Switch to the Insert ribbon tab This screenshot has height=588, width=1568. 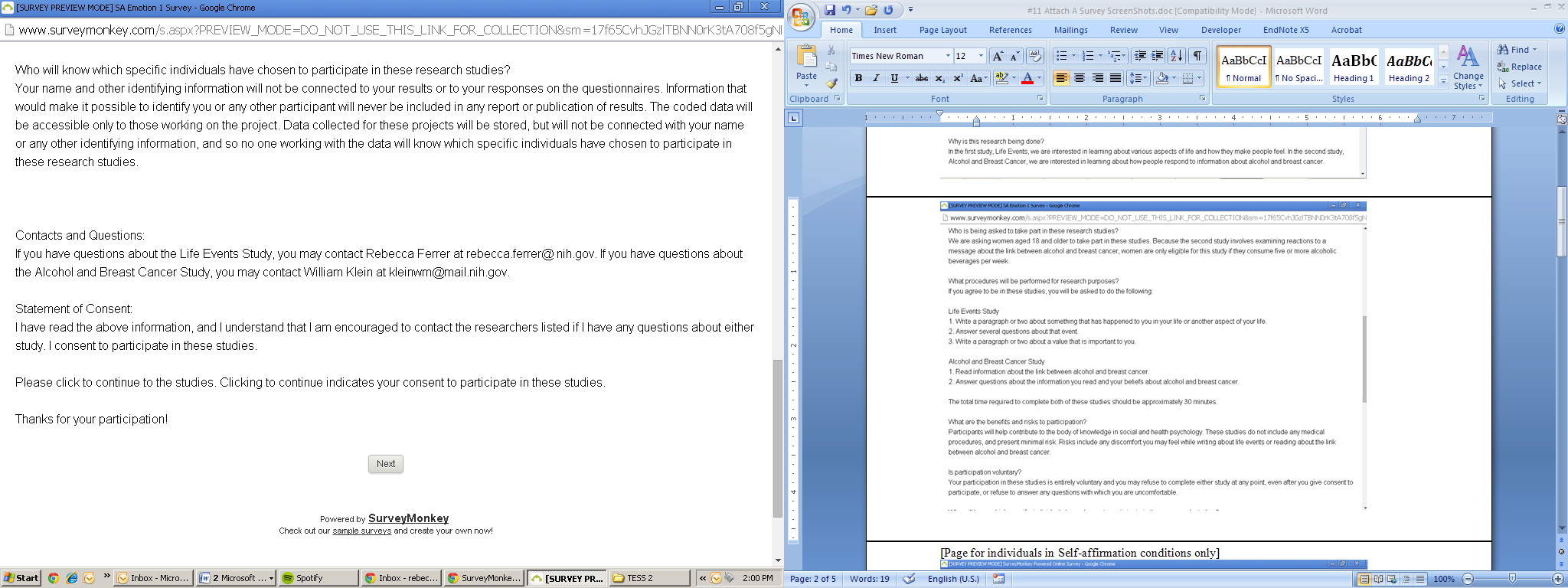[885, 30]
